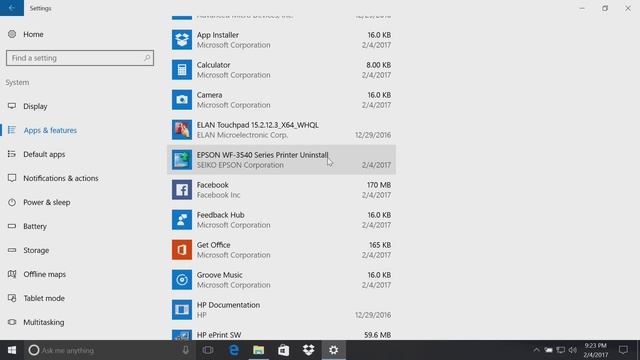
Task: Open the Action Center notifications icon
Action: coord(623,350)
